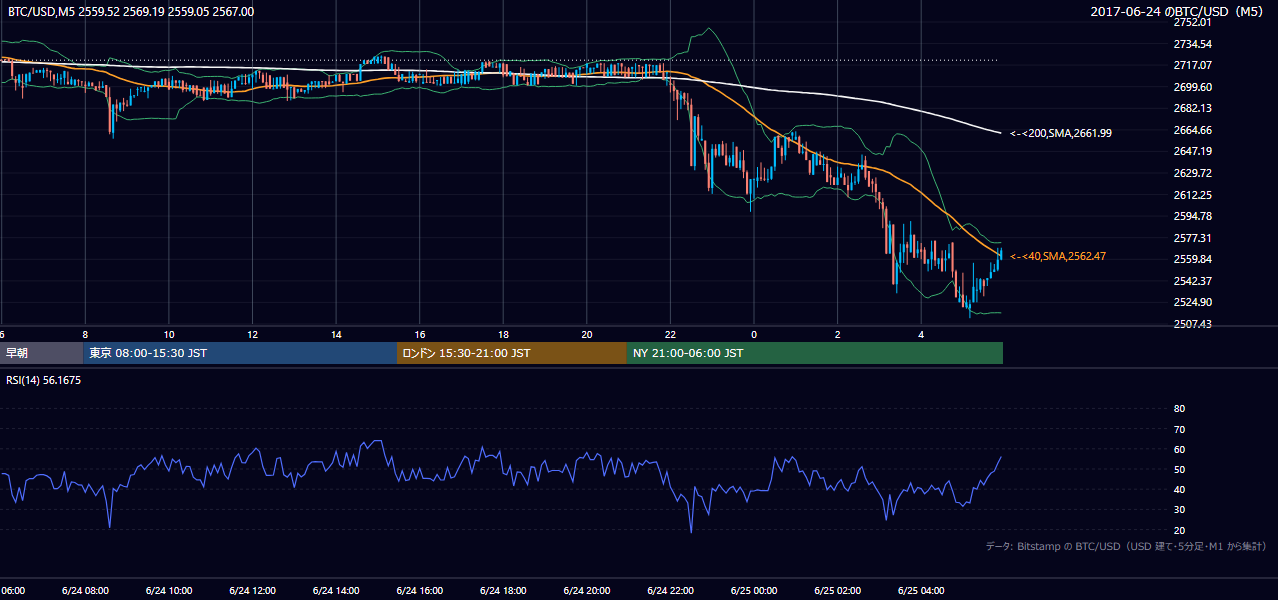Click the 6/25 04:00 bottom time label
This screenshot has height=600, width=1278.
coord(920,590)
